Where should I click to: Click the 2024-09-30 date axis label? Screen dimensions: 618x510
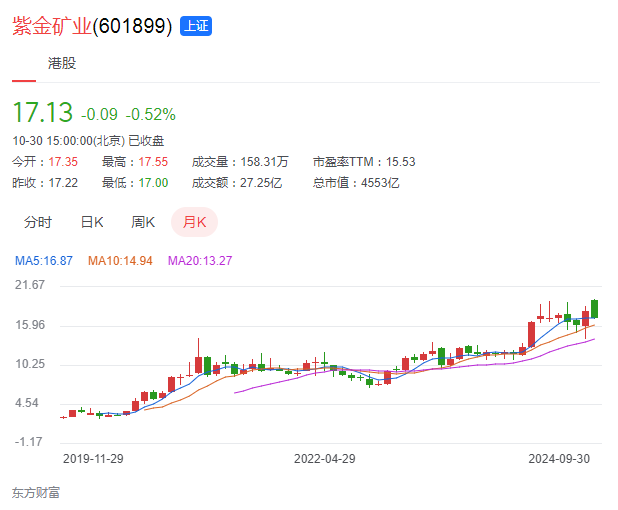point(559,459)
